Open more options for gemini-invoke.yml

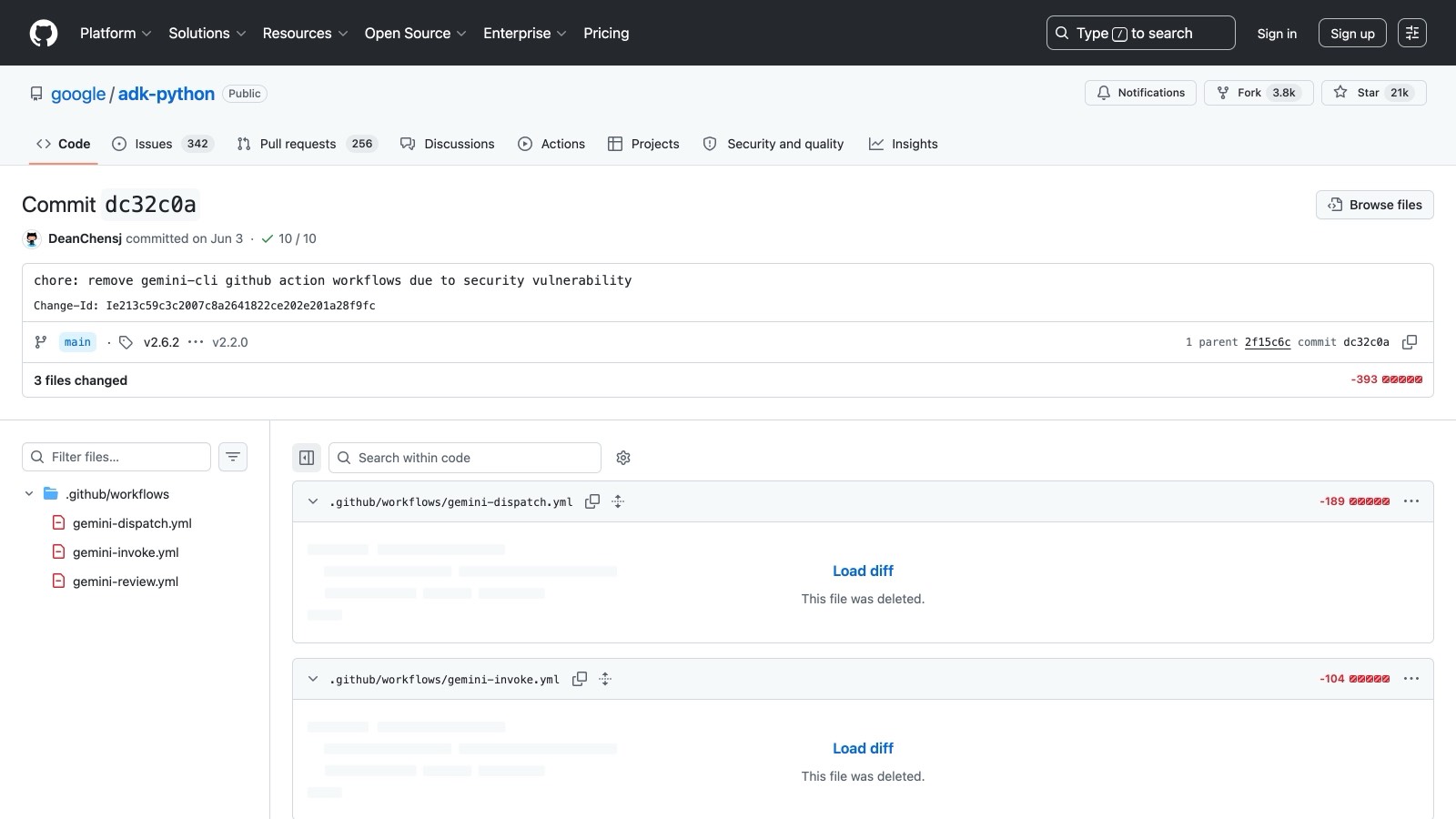tap(1411, 679)
